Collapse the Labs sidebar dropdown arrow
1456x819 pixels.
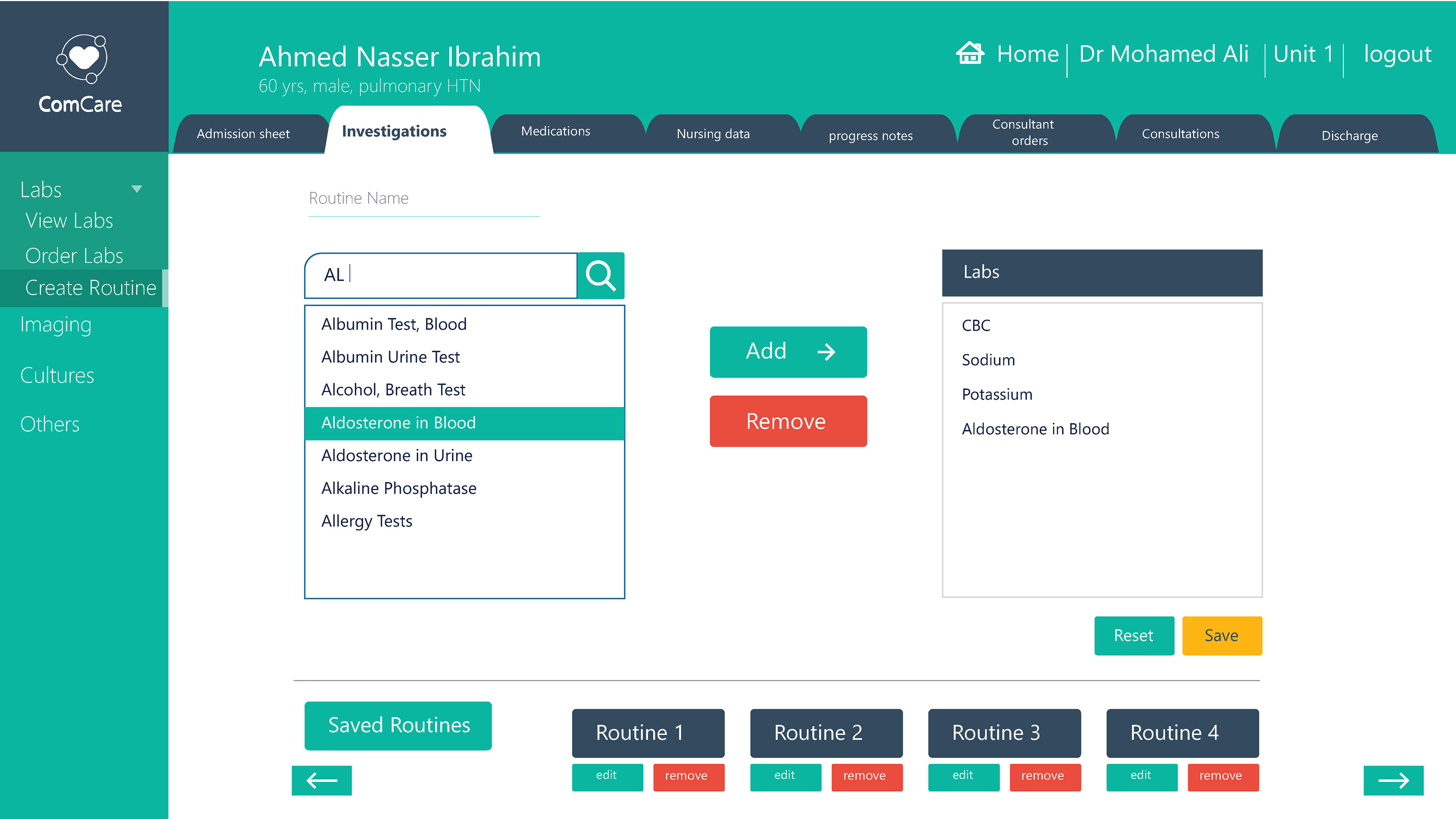point(136,189)
